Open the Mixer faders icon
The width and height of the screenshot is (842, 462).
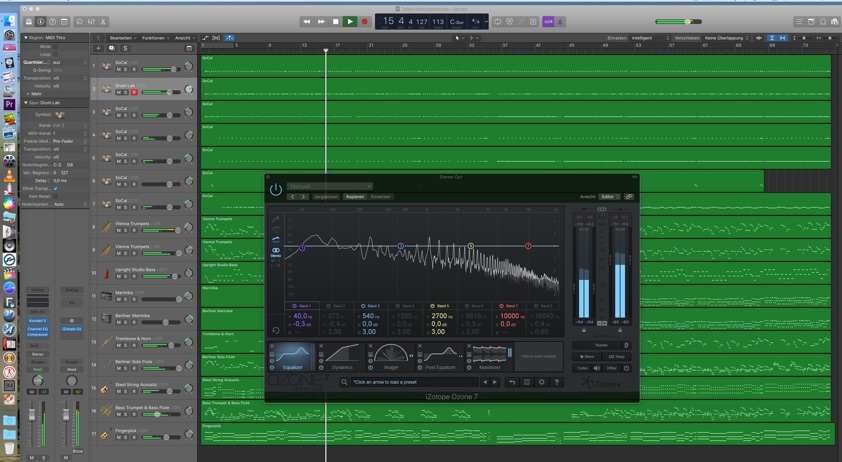pos(91,21)
